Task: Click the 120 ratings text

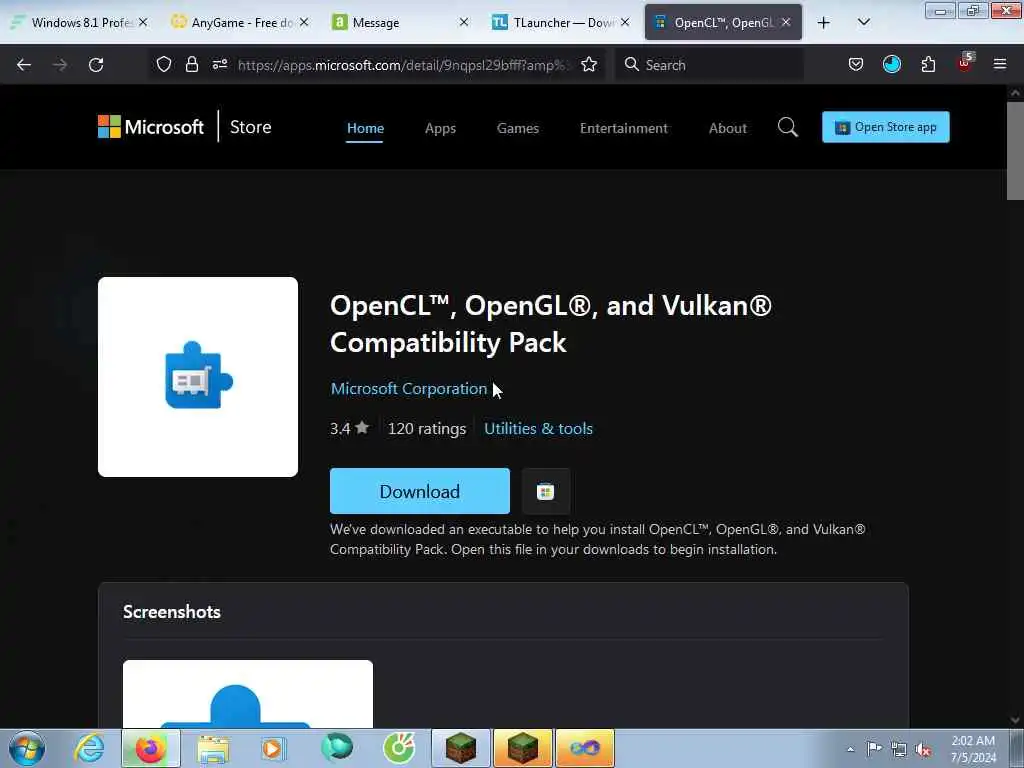Action: click(x=427, y=428)
